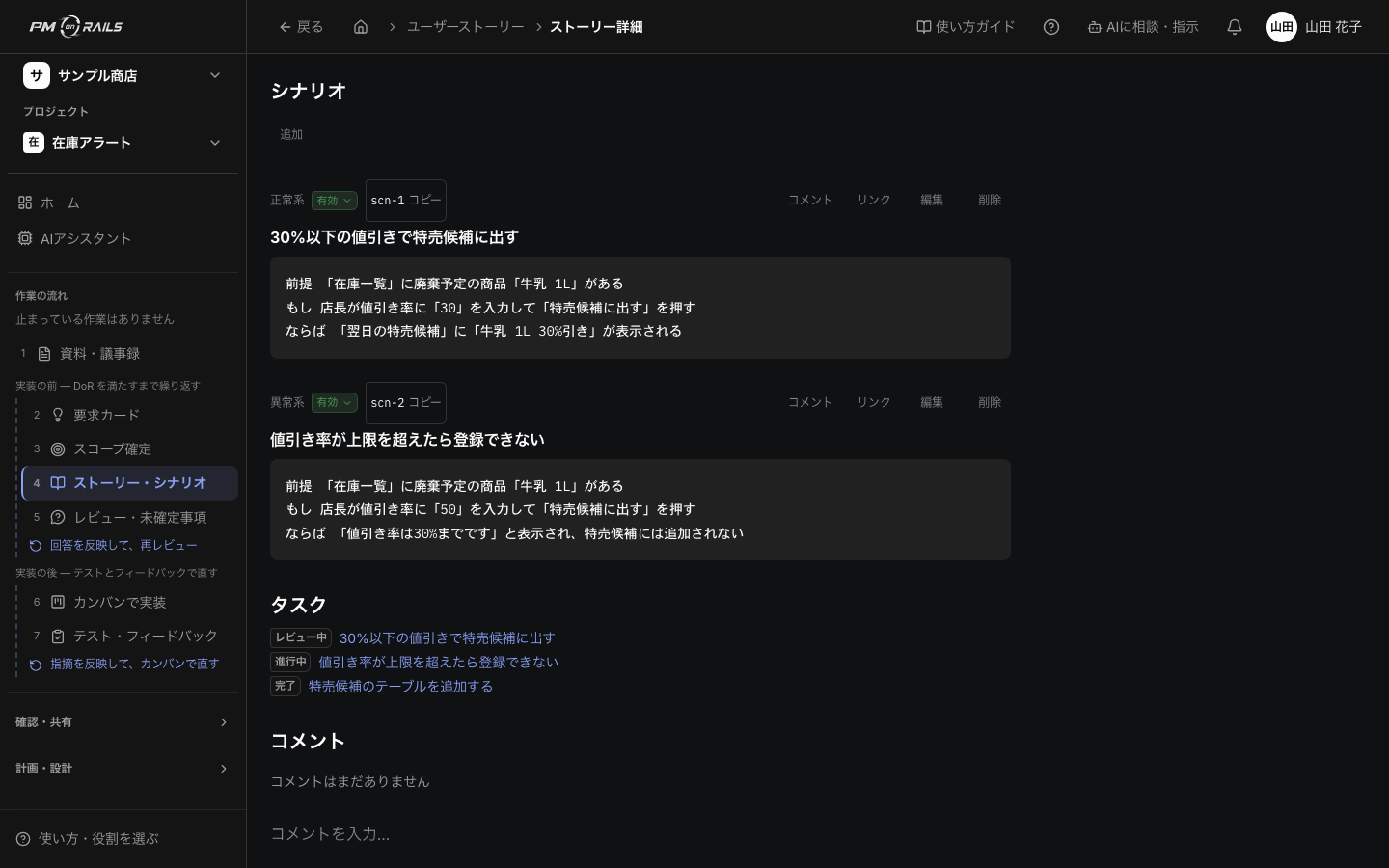The image size is (1389, 868).
Task: Click the PM on Rails logo
Action: (76, 27)
